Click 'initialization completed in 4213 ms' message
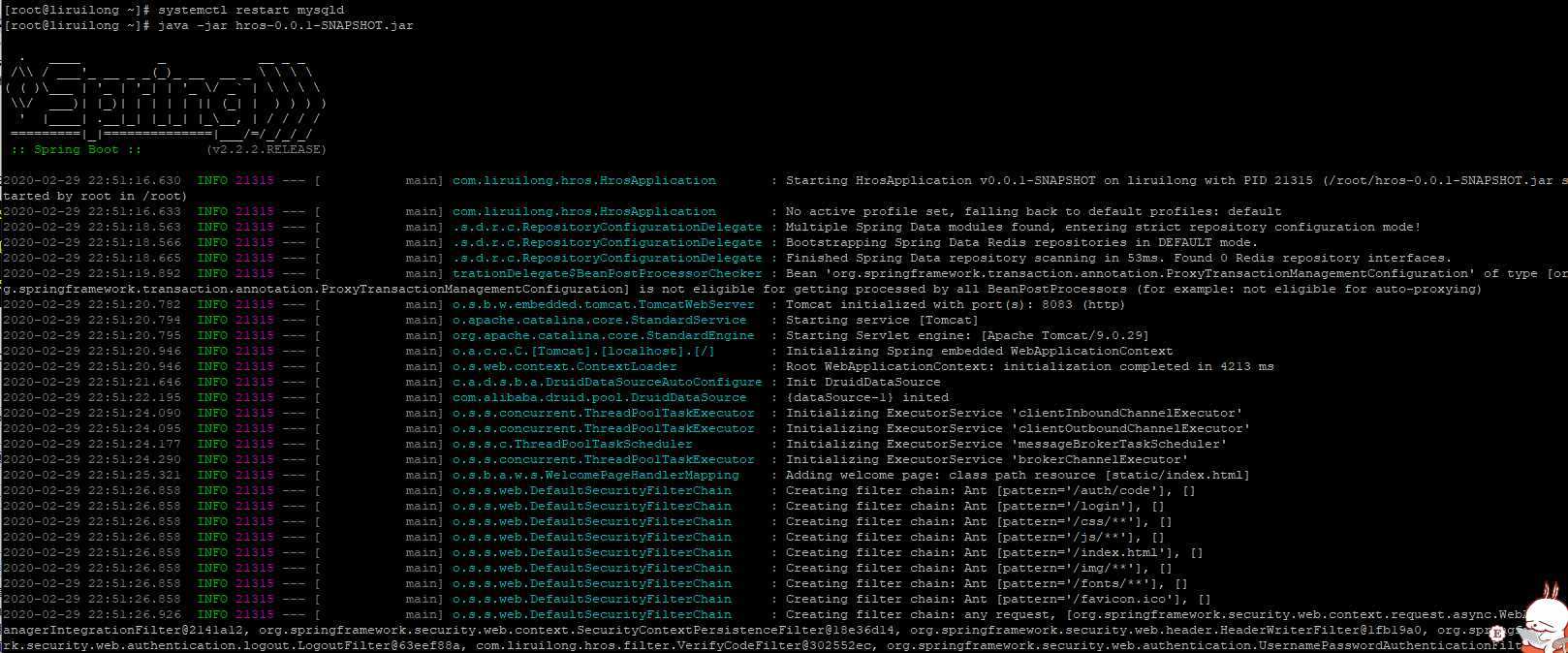Screen dimensions: 1568x653 click(x=1139, y=366)
